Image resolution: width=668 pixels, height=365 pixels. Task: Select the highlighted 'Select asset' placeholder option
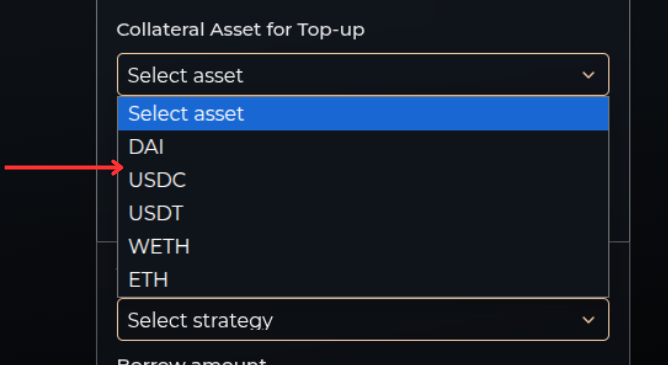coord(363,114)
